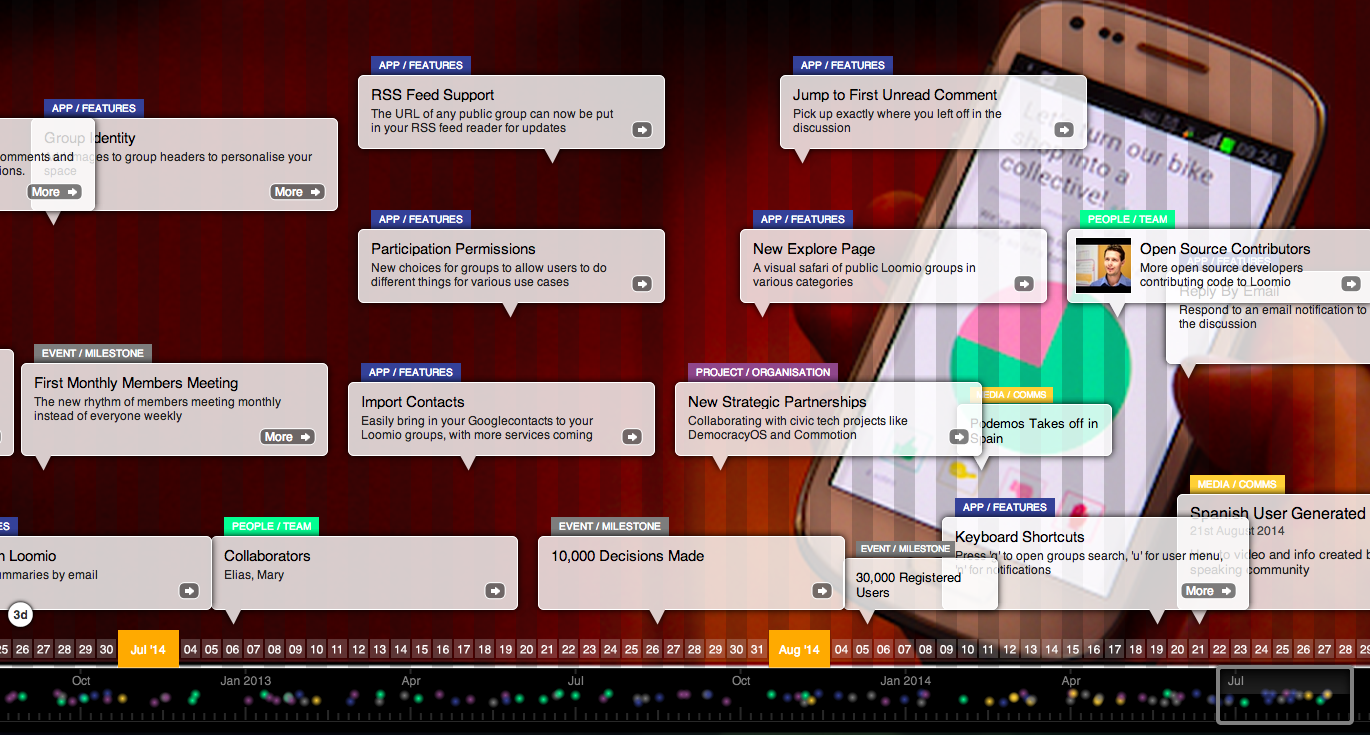Click mini timeline viewport box labeled Jul
Image resolution: width=1370 pixels, height=735 pixels.
tap(1284, 695)
